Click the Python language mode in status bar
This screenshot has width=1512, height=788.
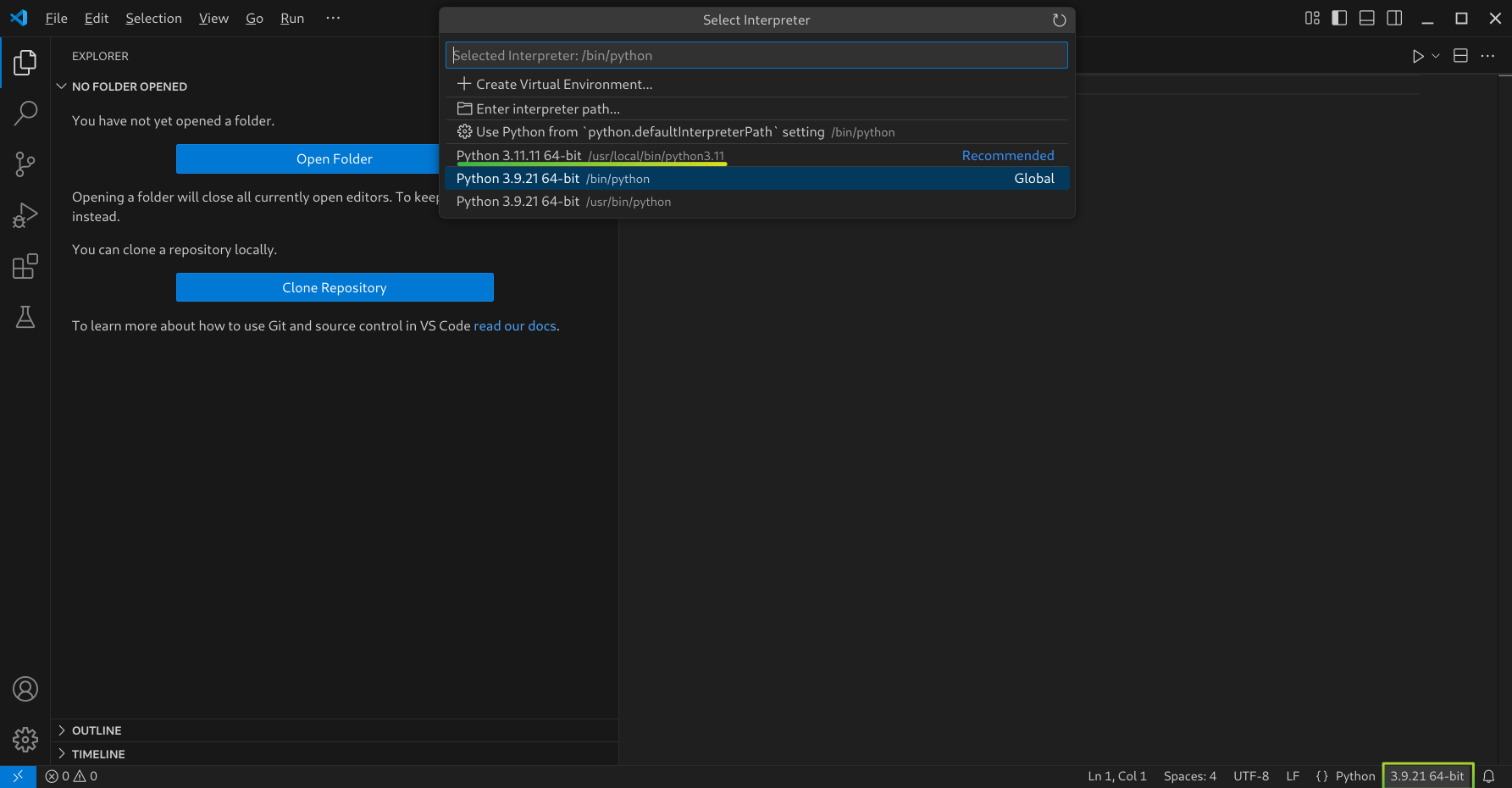pos(1355,776)
